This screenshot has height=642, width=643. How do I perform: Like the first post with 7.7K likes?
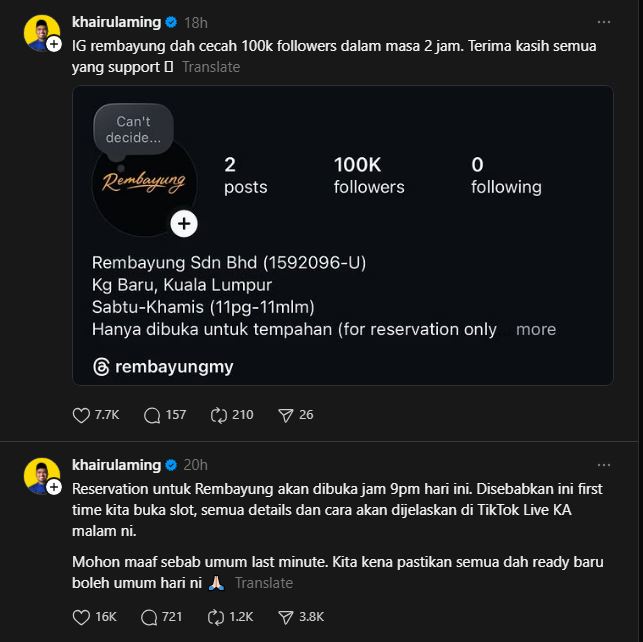click(82, 414)
